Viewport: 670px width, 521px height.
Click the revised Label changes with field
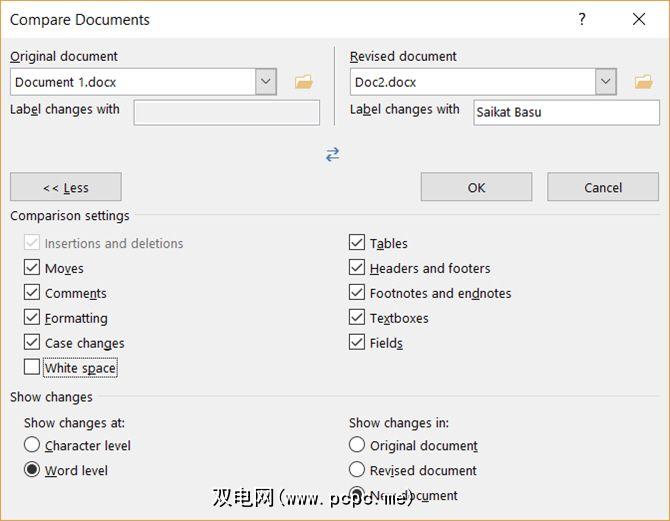point(566,112)
